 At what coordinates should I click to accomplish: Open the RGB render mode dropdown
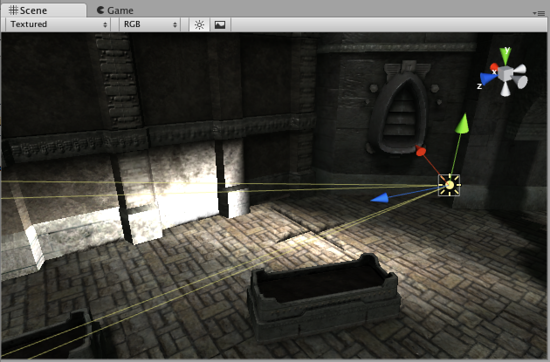(149, 25)
